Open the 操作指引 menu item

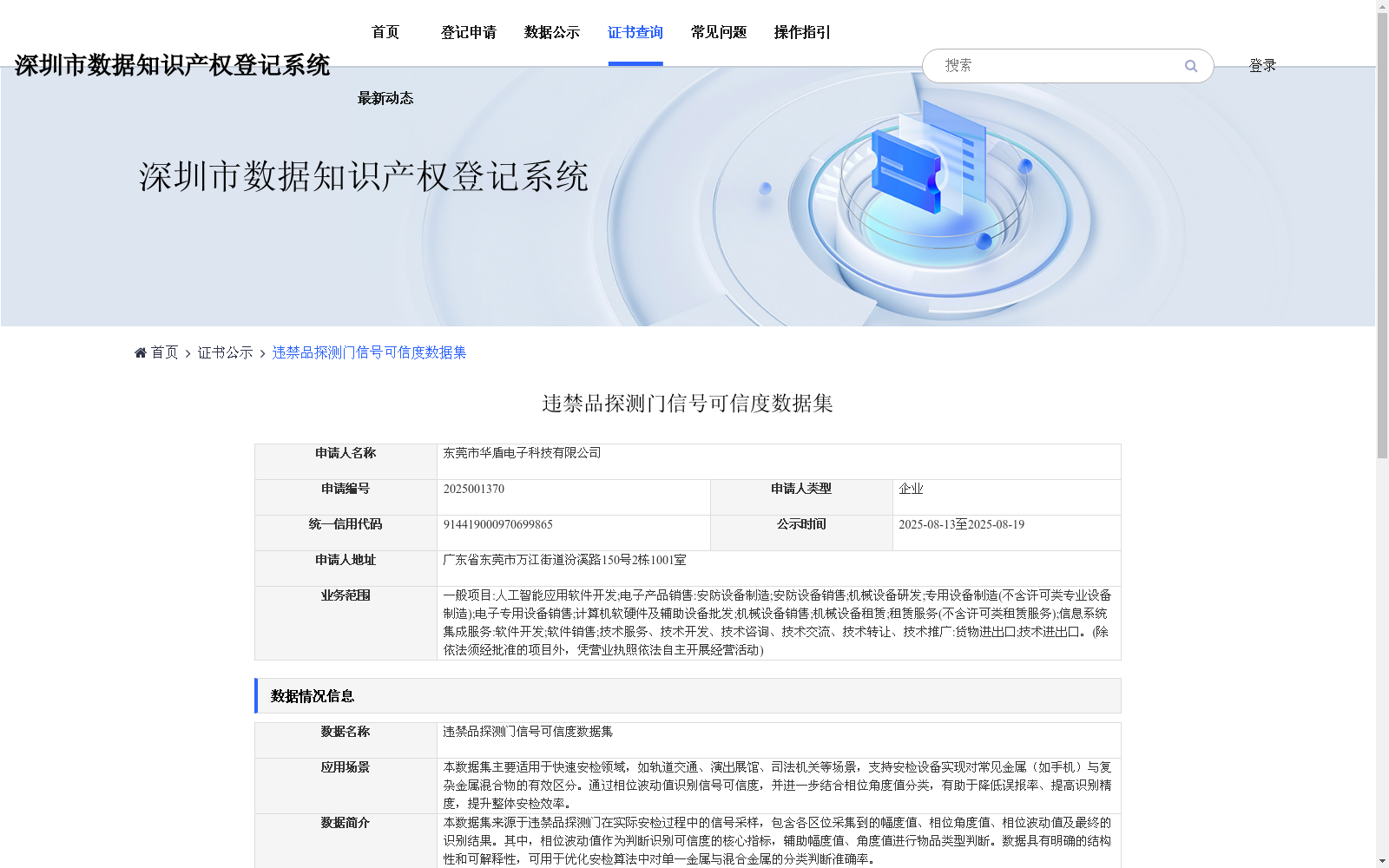802,32
